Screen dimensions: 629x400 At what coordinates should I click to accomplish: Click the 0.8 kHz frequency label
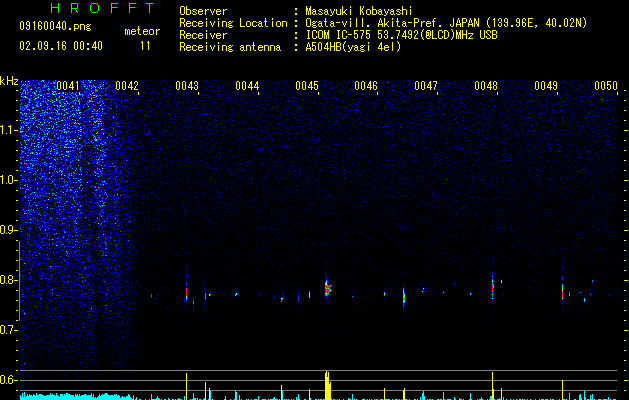[9, 280]
